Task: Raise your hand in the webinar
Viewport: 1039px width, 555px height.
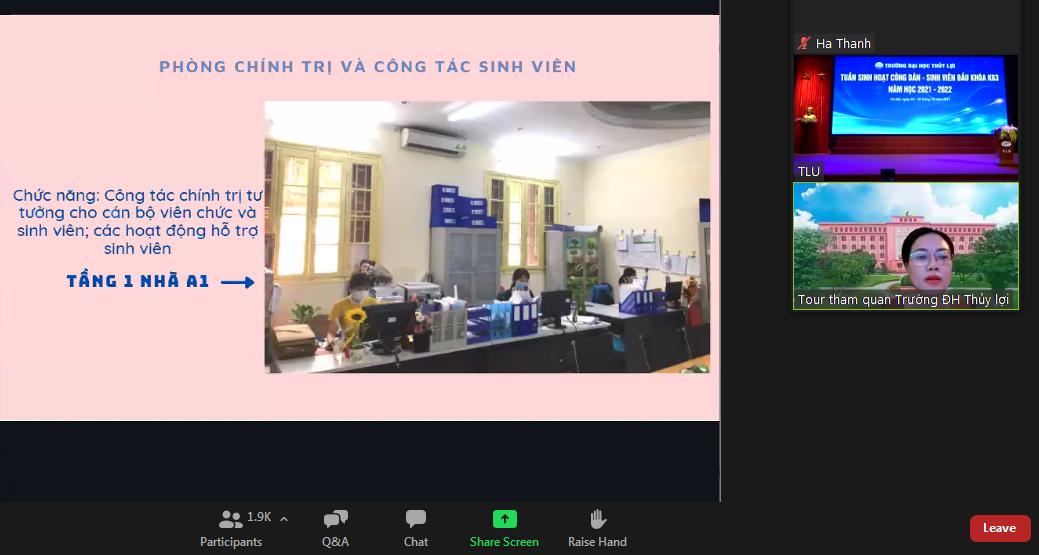Action: 598,519
